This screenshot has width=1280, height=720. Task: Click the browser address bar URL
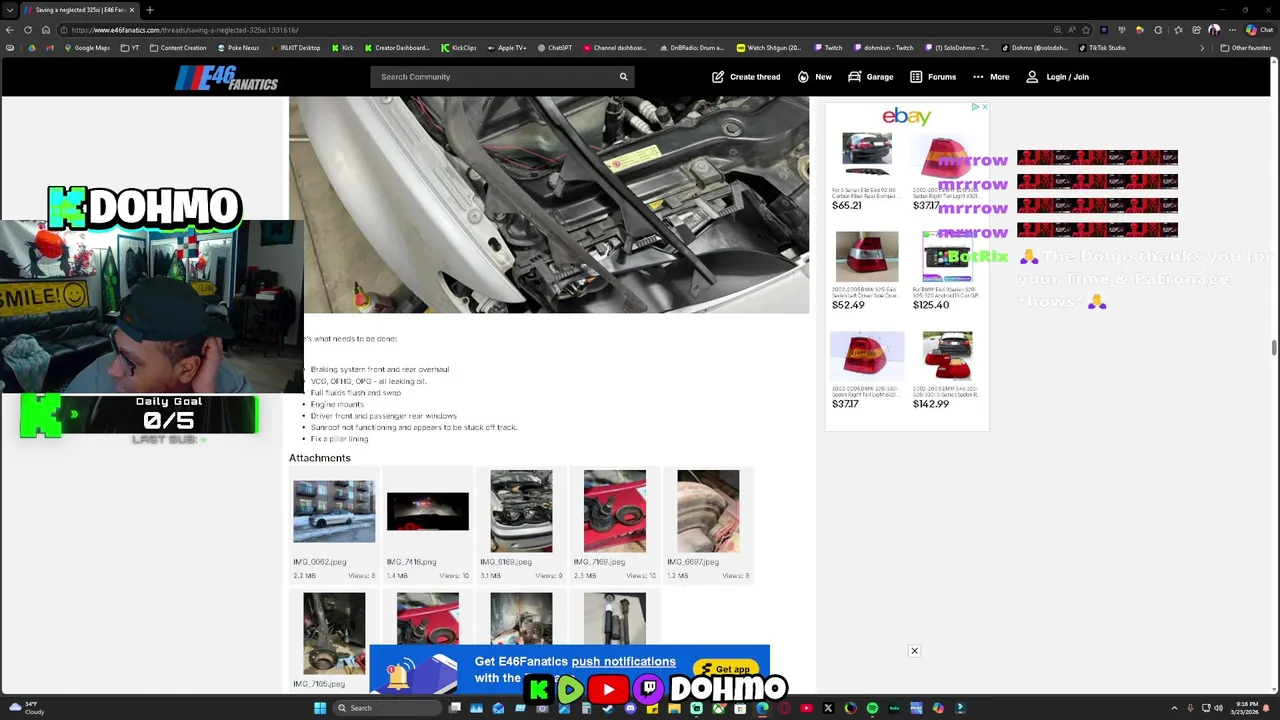[185, 30]
